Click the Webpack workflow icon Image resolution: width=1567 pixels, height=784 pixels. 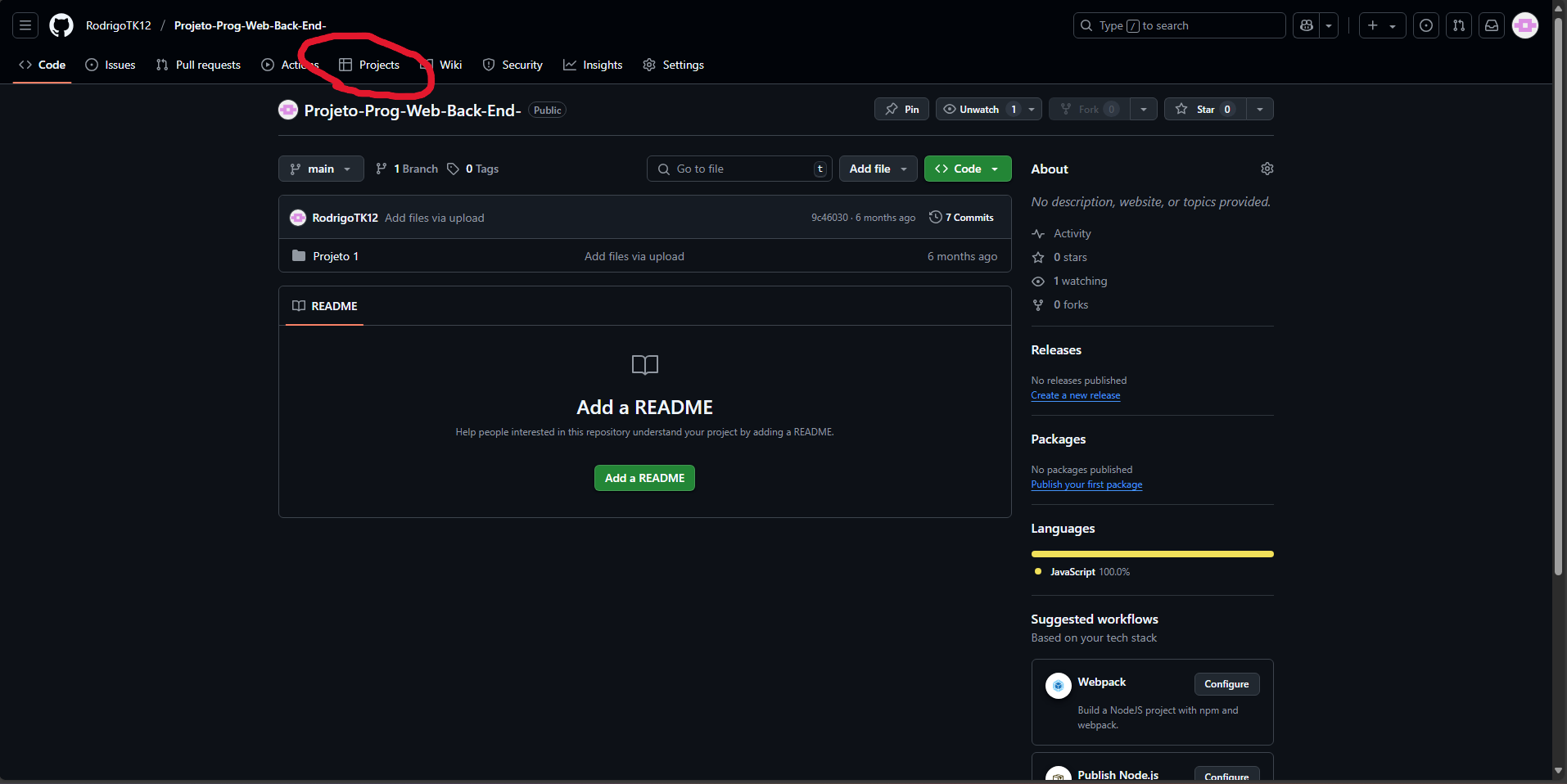(1059, 686)
